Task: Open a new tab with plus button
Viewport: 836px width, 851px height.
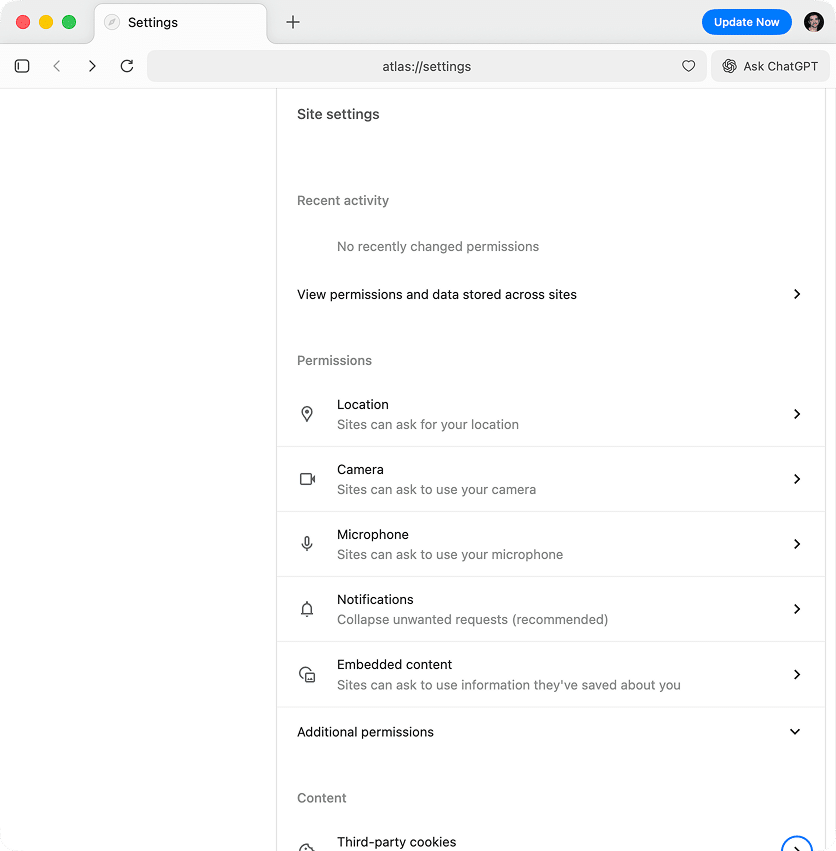Action: pyautogui.click(x=292, y=21)
